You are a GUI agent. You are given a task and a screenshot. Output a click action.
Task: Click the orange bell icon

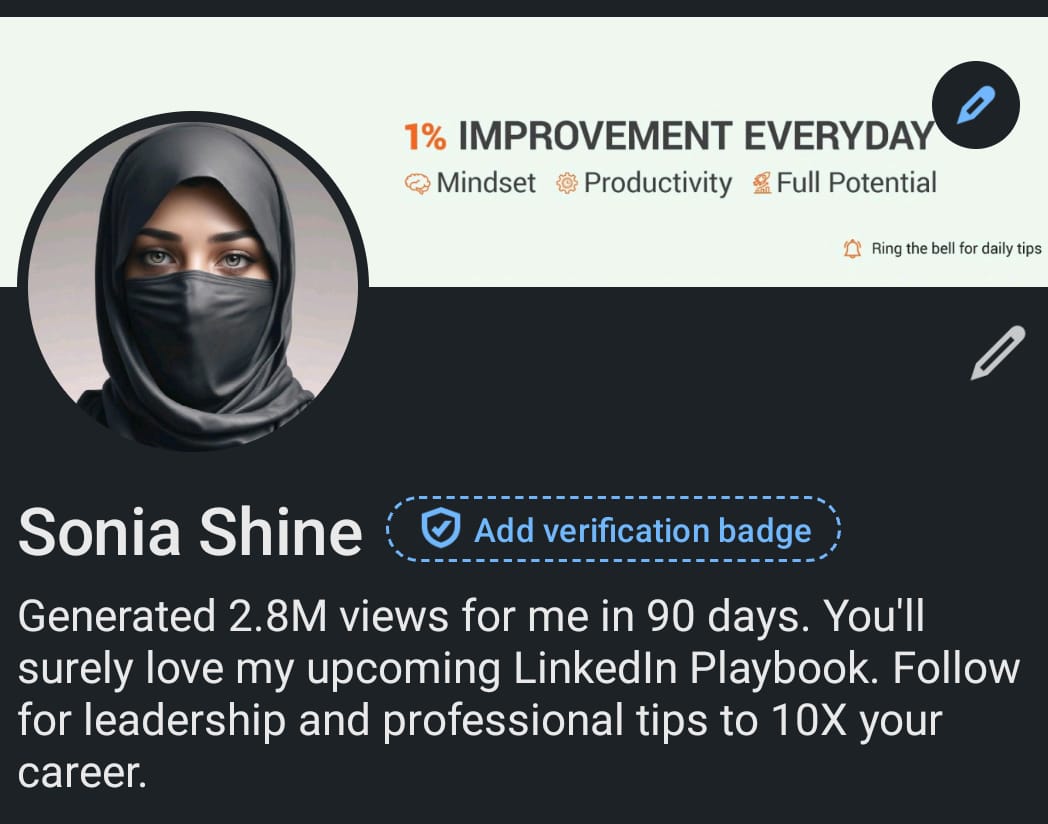point(852,249)
